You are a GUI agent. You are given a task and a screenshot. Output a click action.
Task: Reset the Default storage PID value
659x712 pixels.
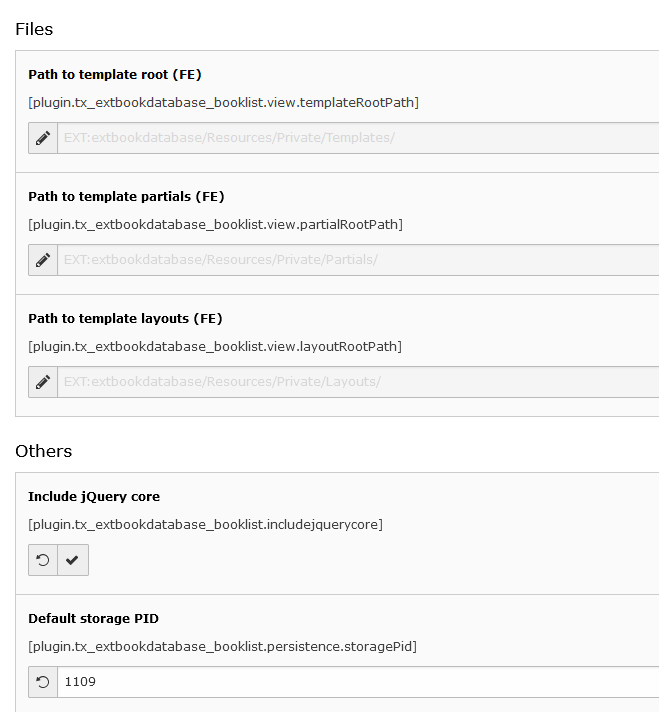point(43,682)
